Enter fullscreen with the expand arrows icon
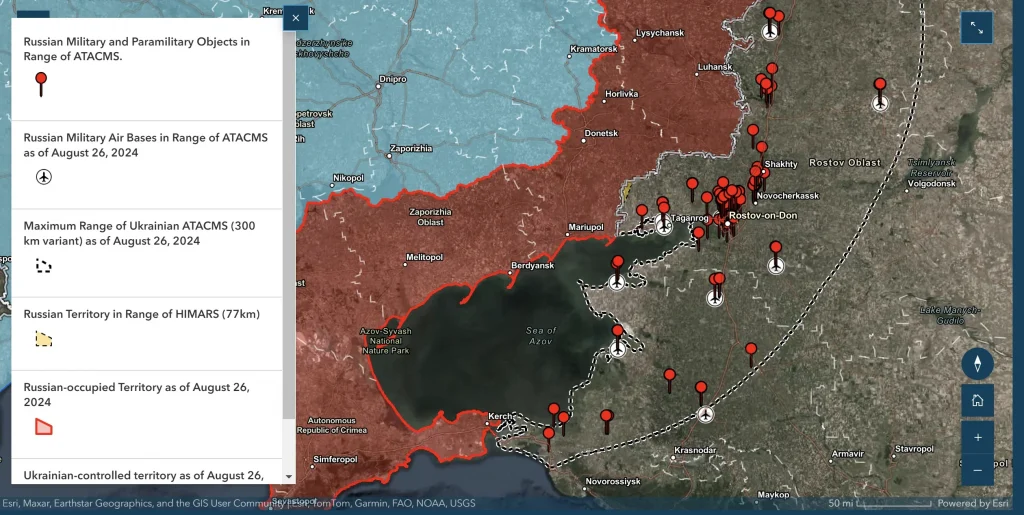 coord(976,27)
